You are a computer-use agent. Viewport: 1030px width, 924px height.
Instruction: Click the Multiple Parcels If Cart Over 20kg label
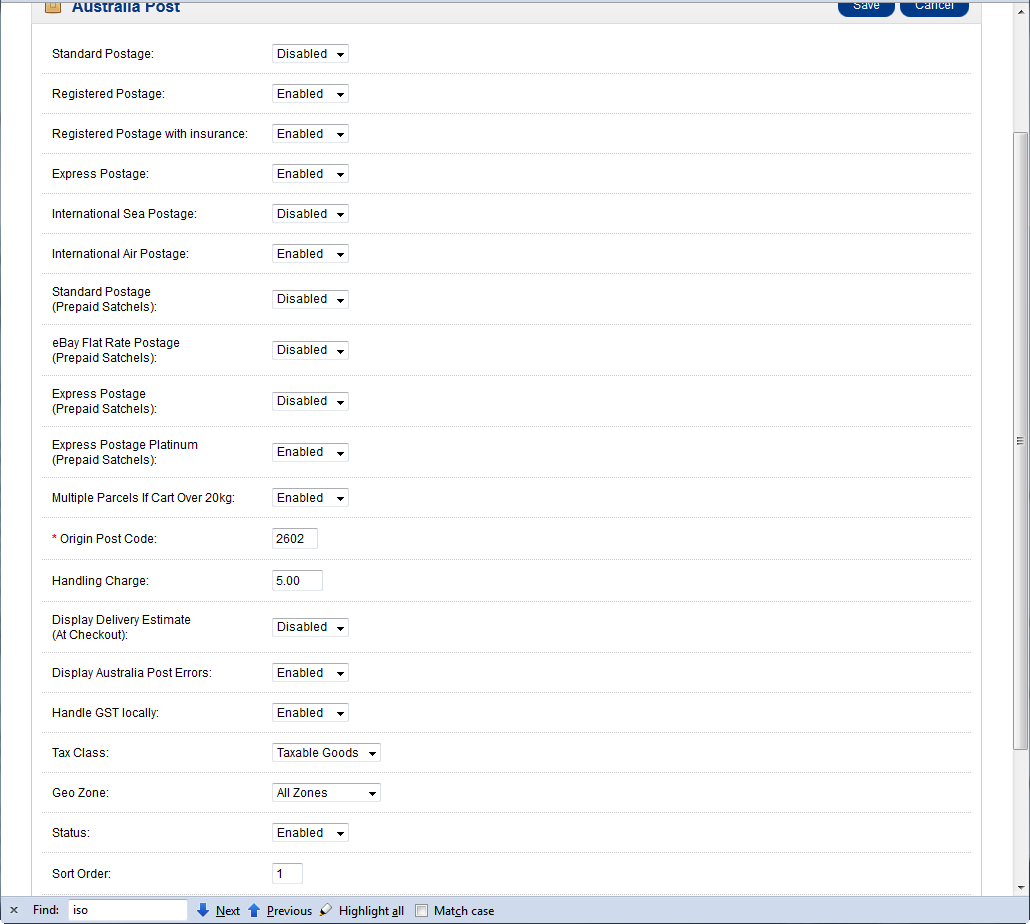click(143, 498)
